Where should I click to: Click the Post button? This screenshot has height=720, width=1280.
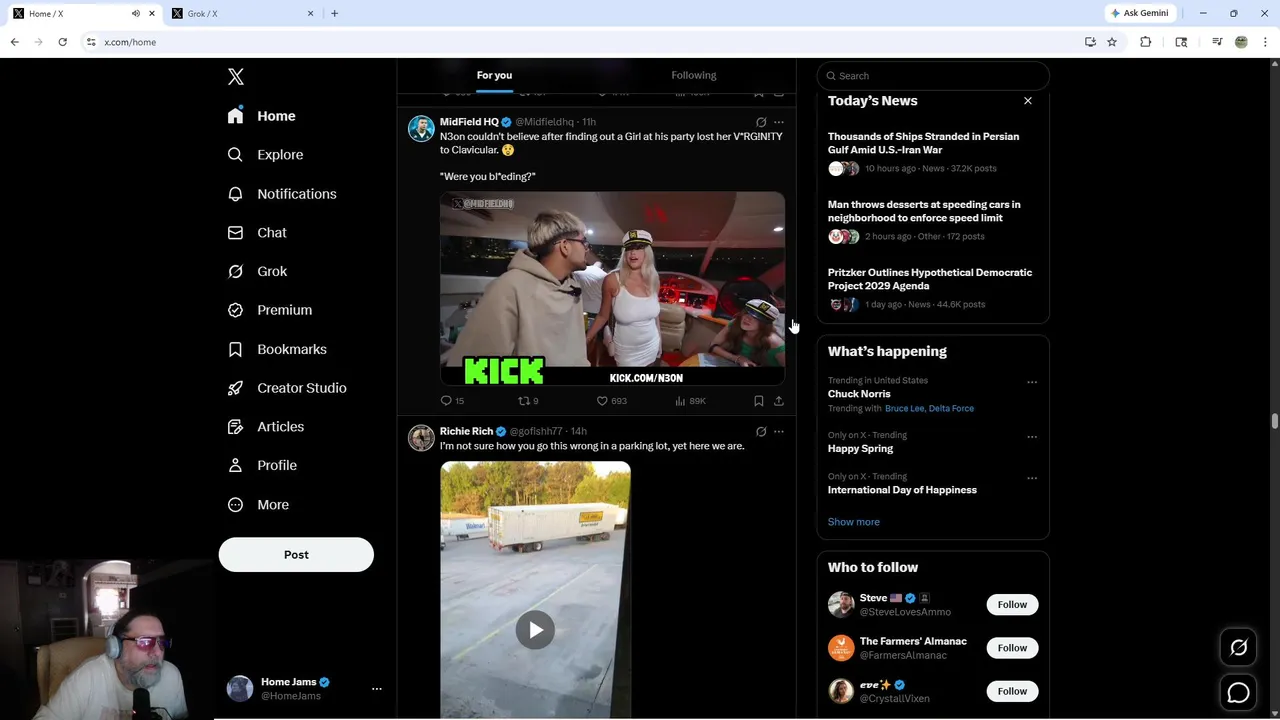click(x=296, y=555)
